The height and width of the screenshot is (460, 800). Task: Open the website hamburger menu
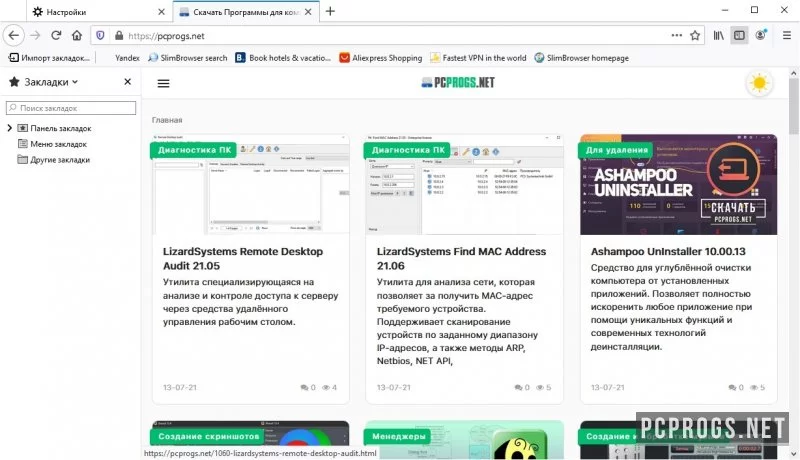pyautogui.click(x=163, y=83)
